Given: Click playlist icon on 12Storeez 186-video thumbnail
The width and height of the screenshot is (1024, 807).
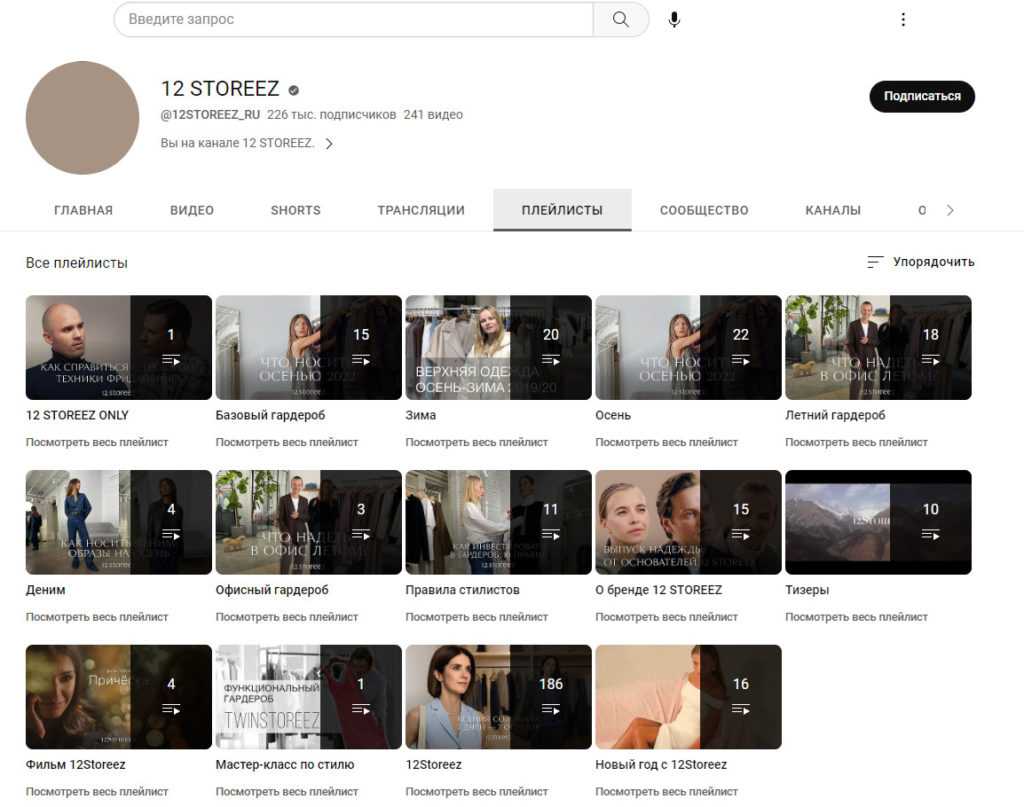Looking at the screenshot, I should pos(551,710).
